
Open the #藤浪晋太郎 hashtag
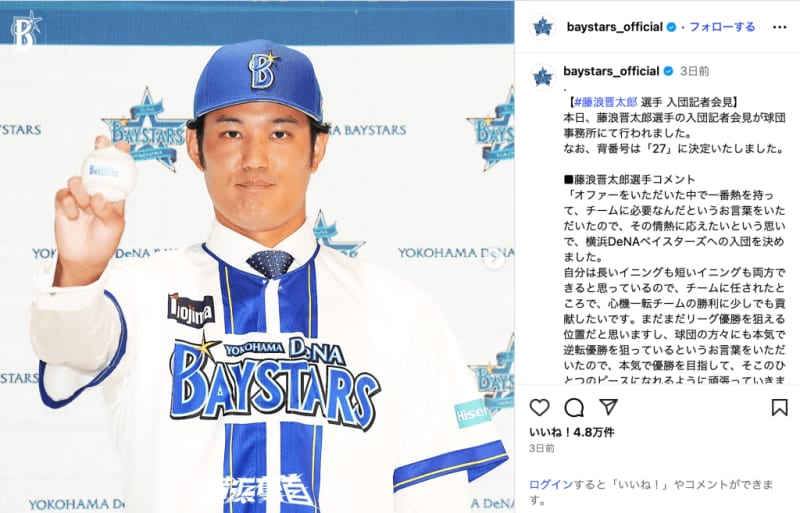coord(605,103)
